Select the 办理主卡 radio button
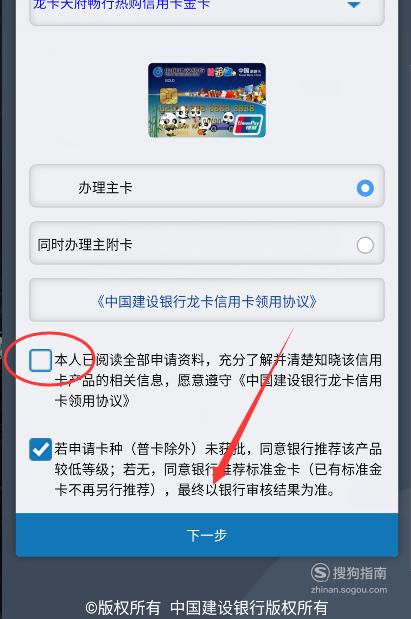Image resolution: width=411 pixels, height=619 pixels. pyautogui.click(x=365, y=188)
